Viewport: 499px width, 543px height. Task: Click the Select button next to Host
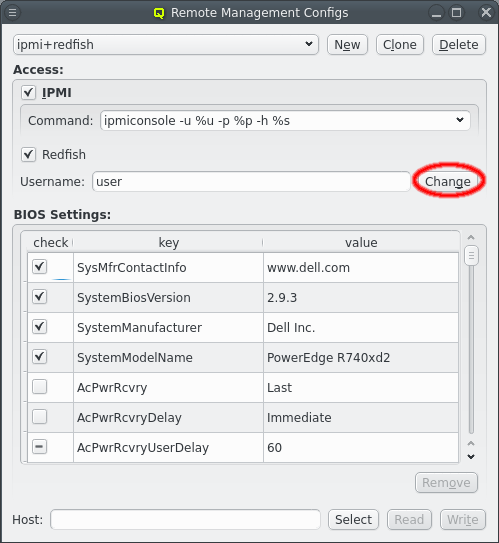click(x=353, y=519)
